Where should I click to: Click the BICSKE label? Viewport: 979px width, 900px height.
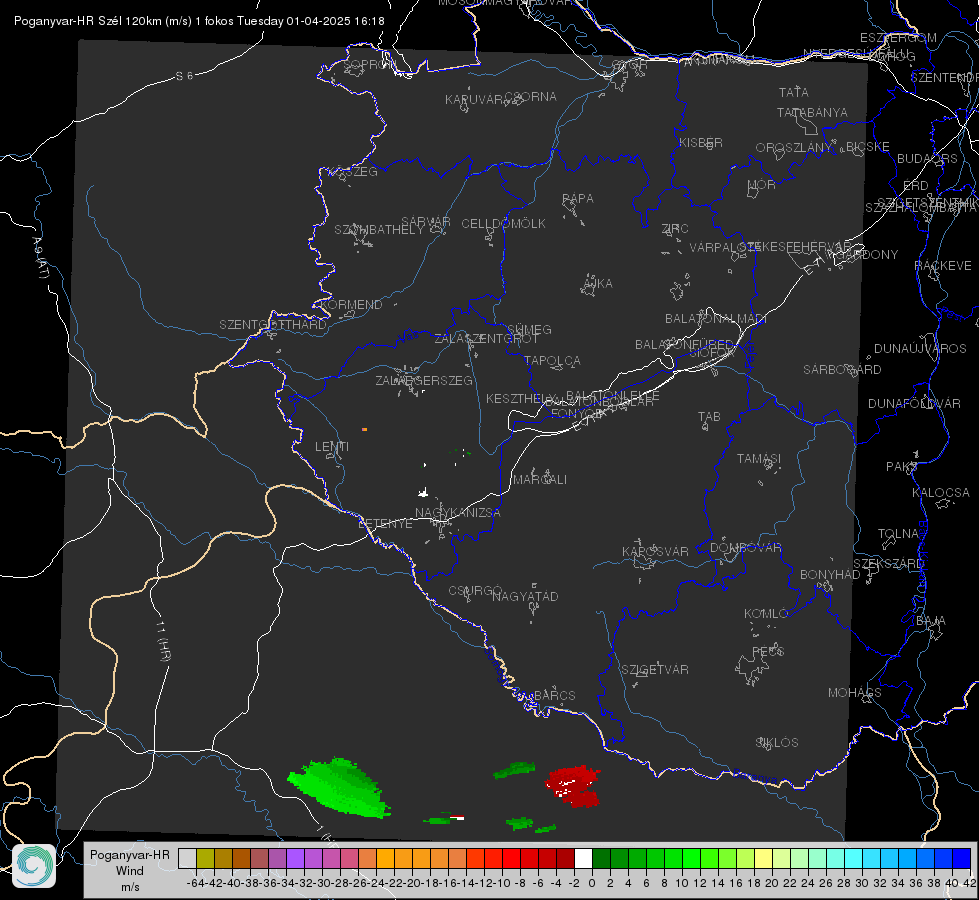(x=868, y=147)
